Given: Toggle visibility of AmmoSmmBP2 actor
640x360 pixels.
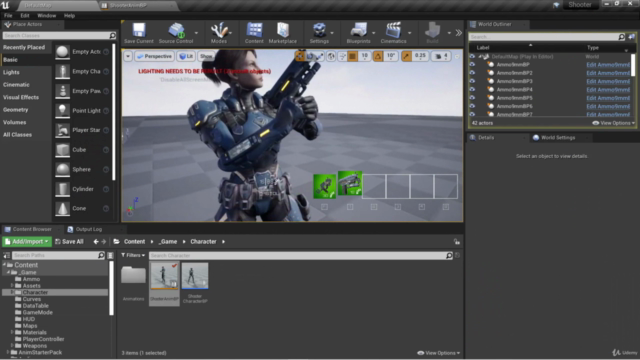Looking at the screenshot, I should click(472, 73).
